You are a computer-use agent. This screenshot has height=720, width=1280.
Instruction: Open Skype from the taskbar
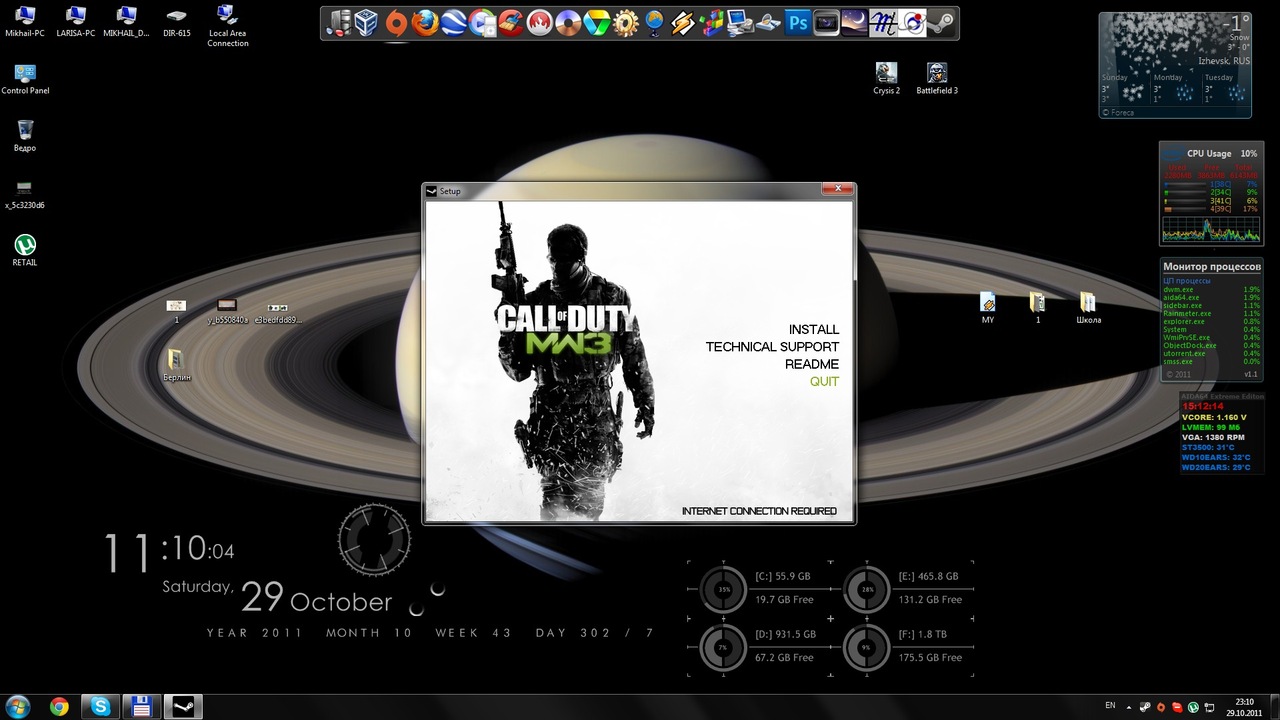(x=100, y=707)
